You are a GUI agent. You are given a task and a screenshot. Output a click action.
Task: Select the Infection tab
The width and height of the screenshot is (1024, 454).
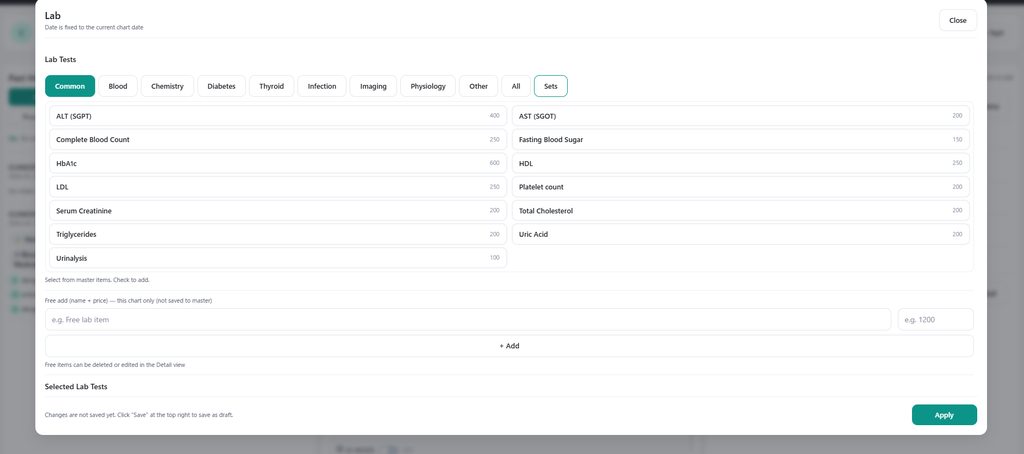(x=322, y=86)
